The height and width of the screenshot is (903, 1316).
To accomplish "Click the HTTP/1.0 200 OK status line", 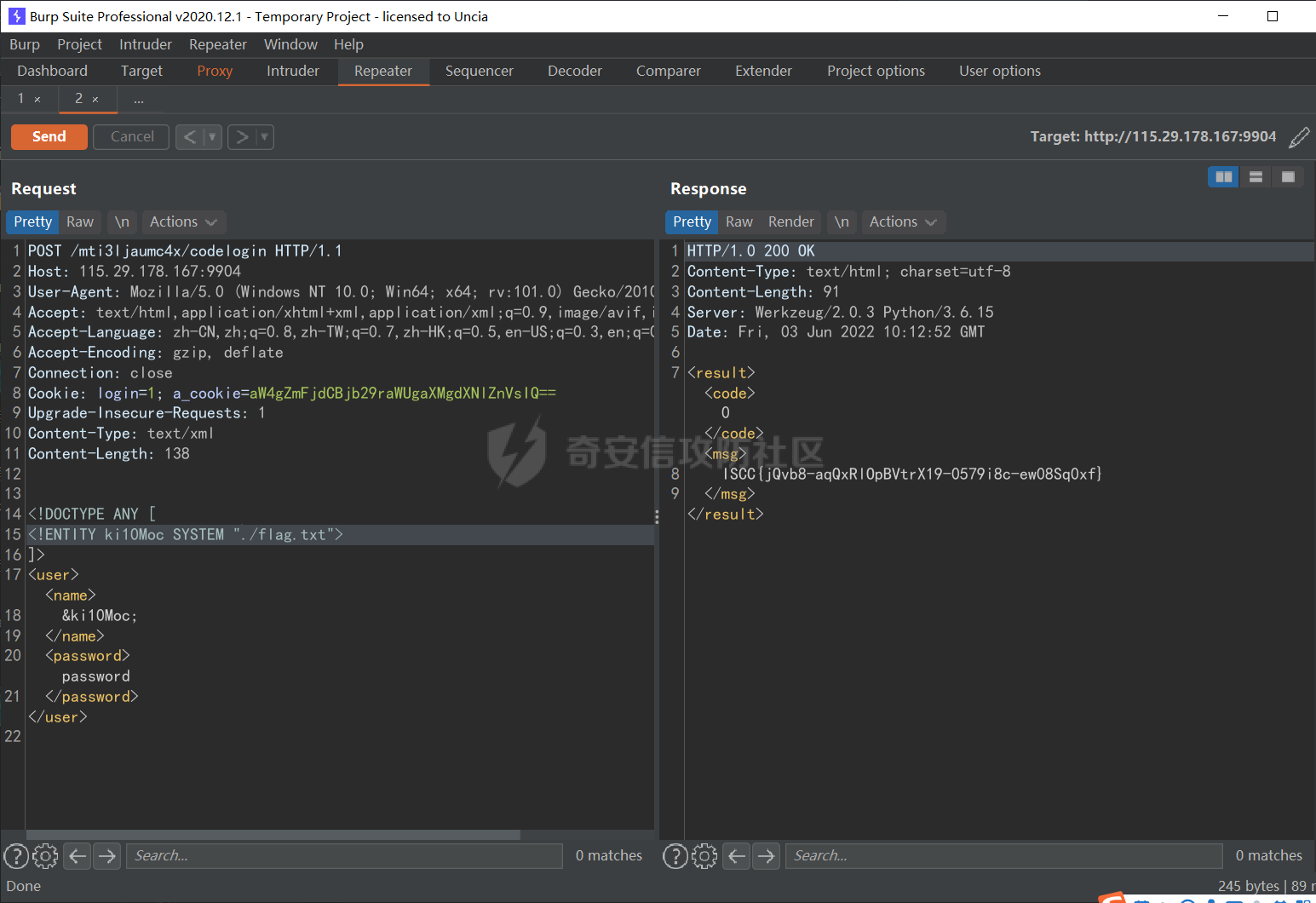I will coord(751,250).
